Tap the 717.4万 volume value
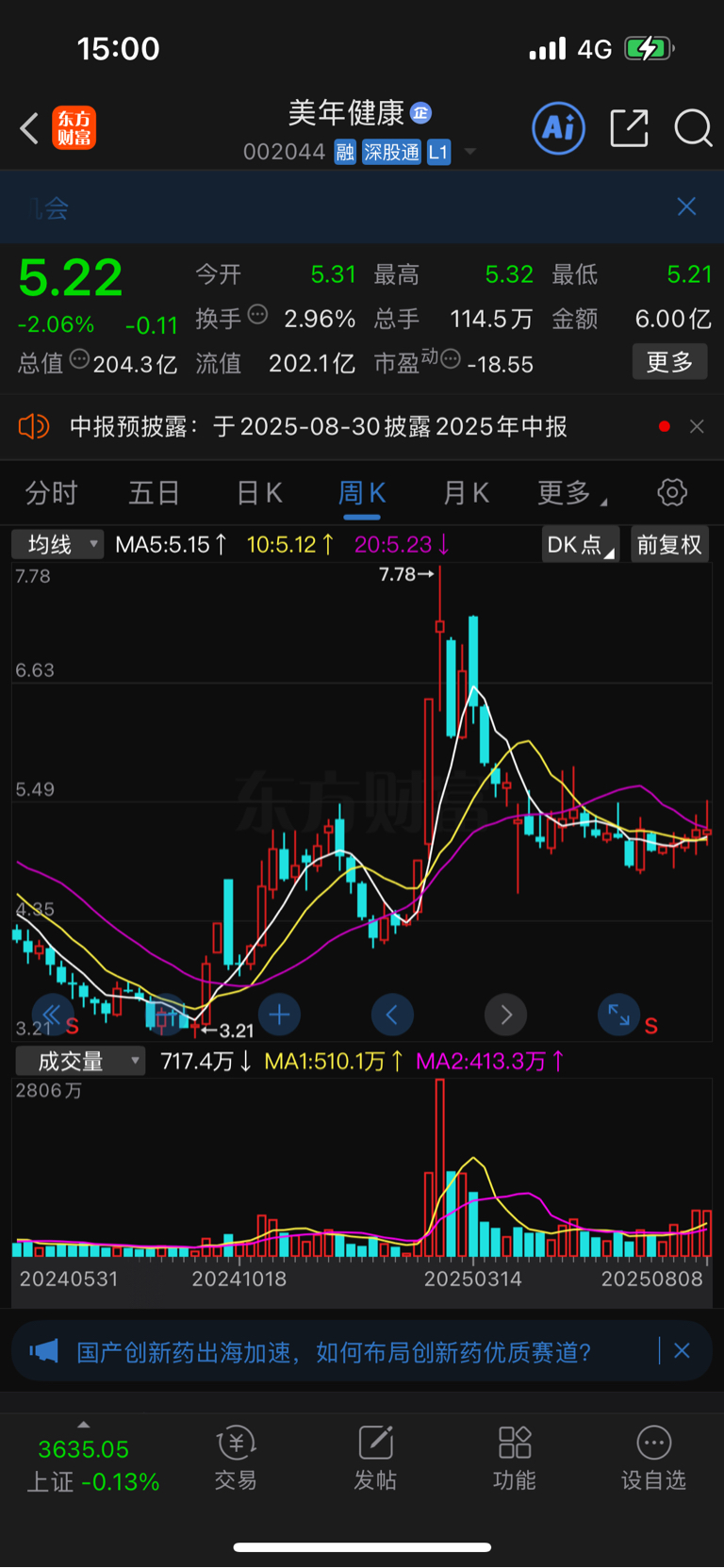Viewport: 724px width, 1568px height. pos(206,1062)
